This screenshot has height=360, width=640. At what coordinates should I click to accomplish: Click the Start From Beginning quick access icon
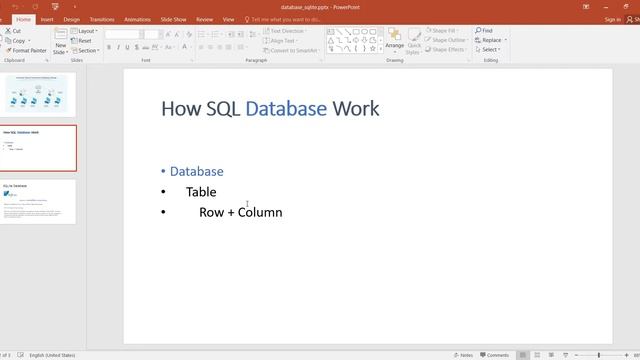(x=55, y=7)
